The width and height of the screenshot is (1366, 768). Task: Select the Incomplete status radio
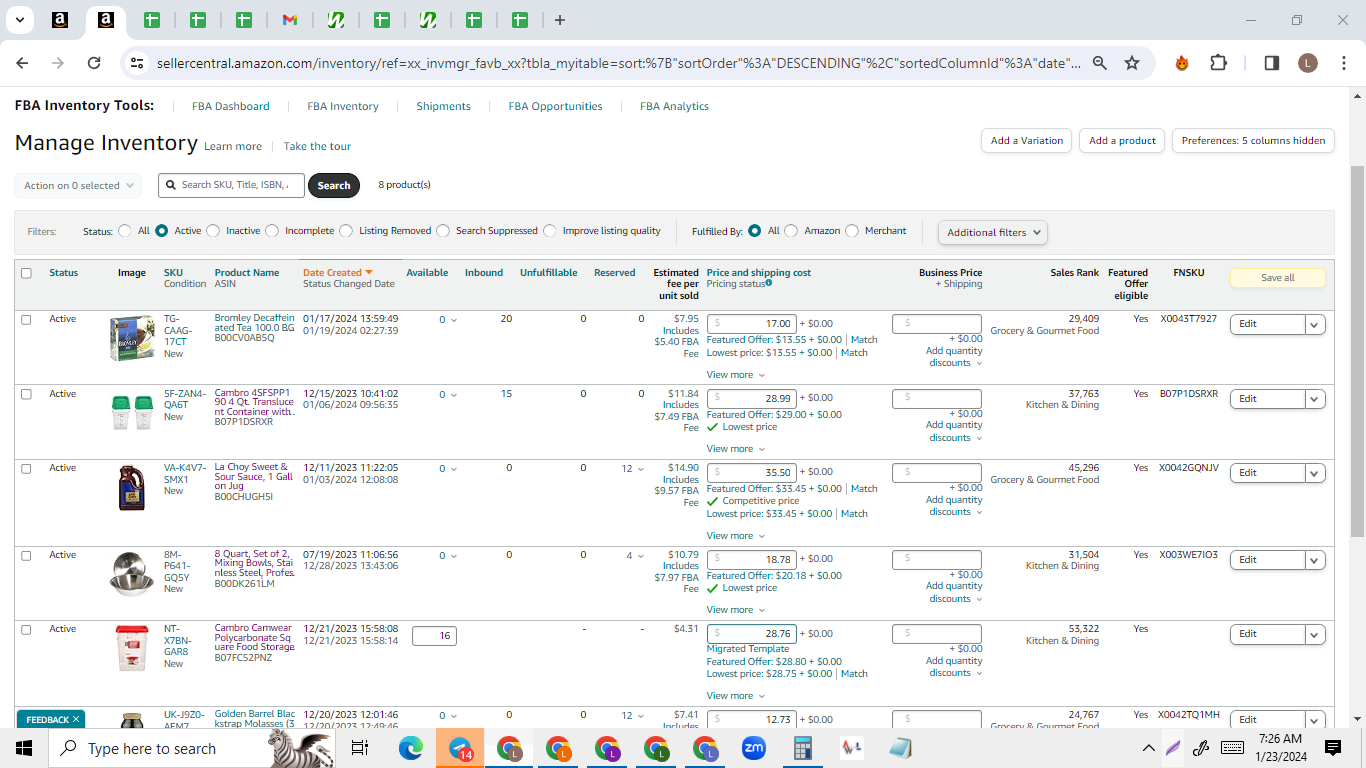coord(272,231)
